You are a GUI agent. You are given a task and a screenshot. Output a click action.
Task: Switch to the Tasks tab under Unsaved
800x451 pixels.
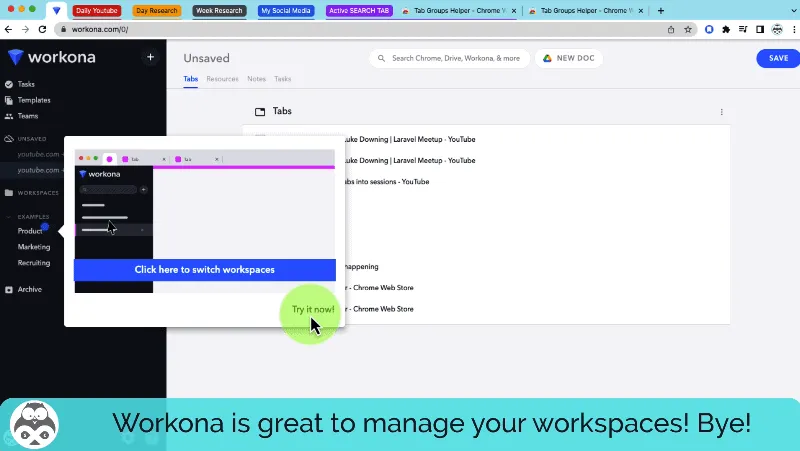283,79
